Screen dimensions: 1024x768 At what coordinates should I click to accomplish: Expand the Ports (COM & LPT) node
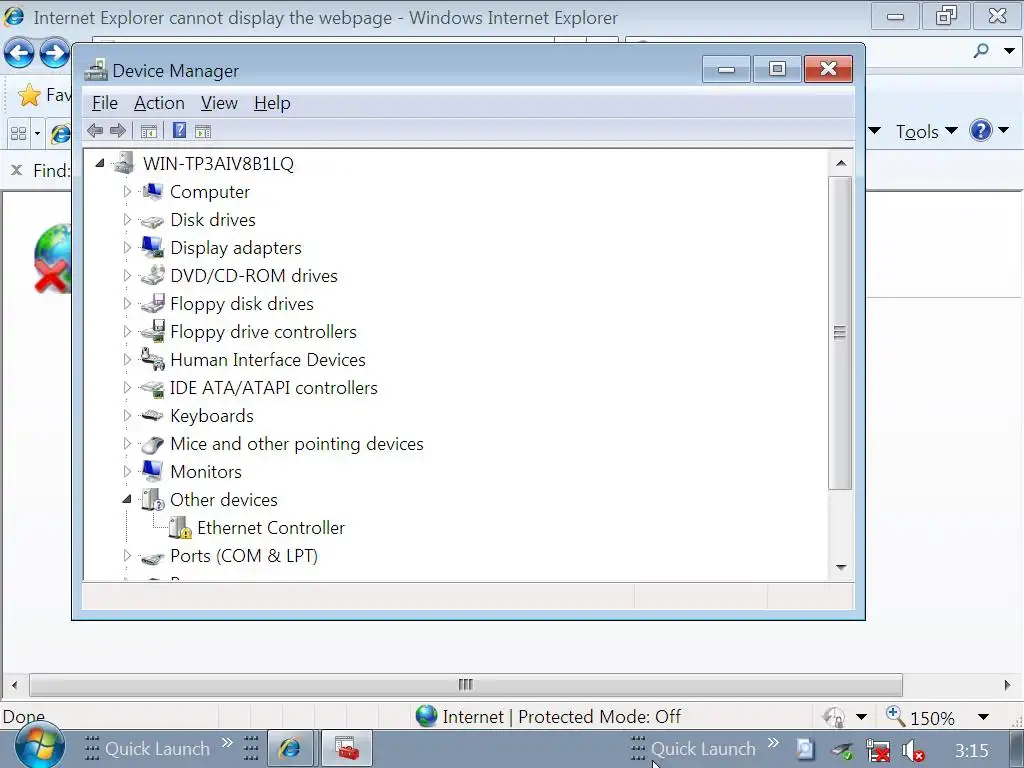(127, 556)
